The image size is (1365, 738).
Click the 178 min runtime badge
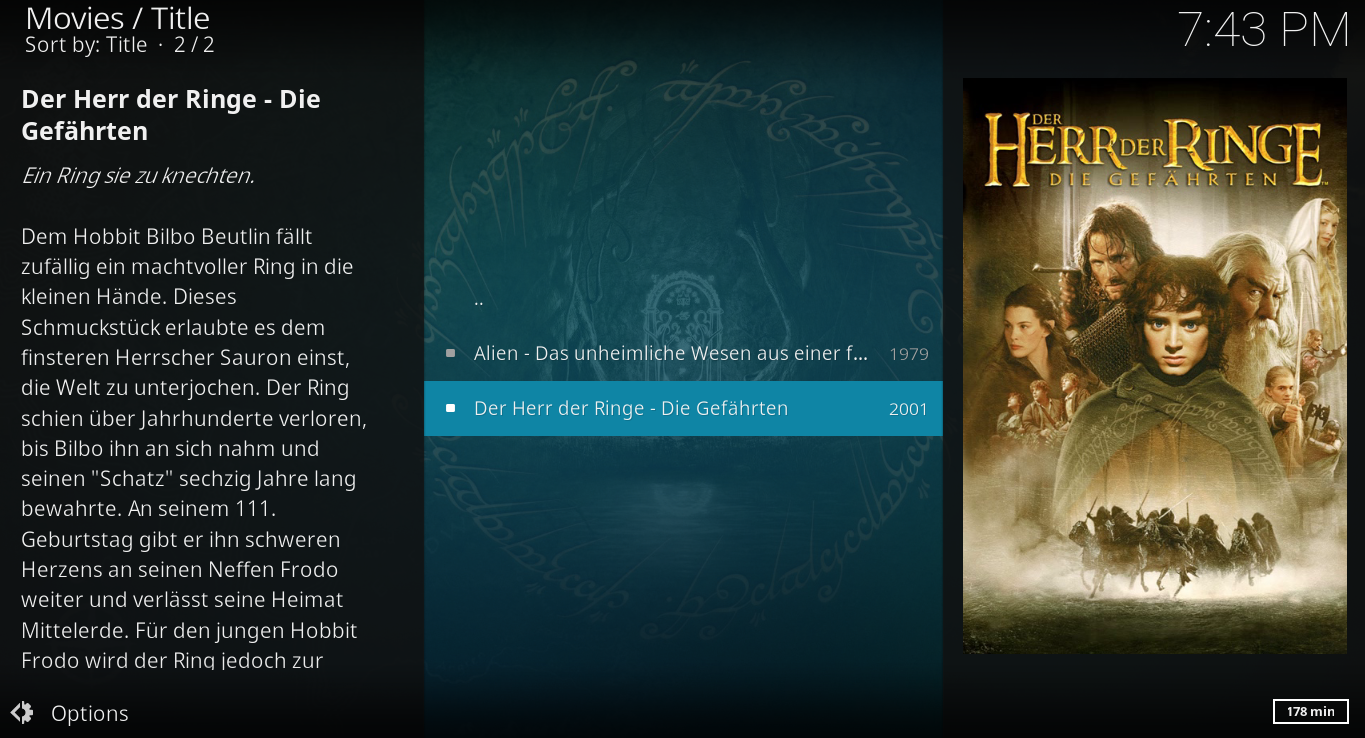pyautogui.click(x=1311, y=711)
